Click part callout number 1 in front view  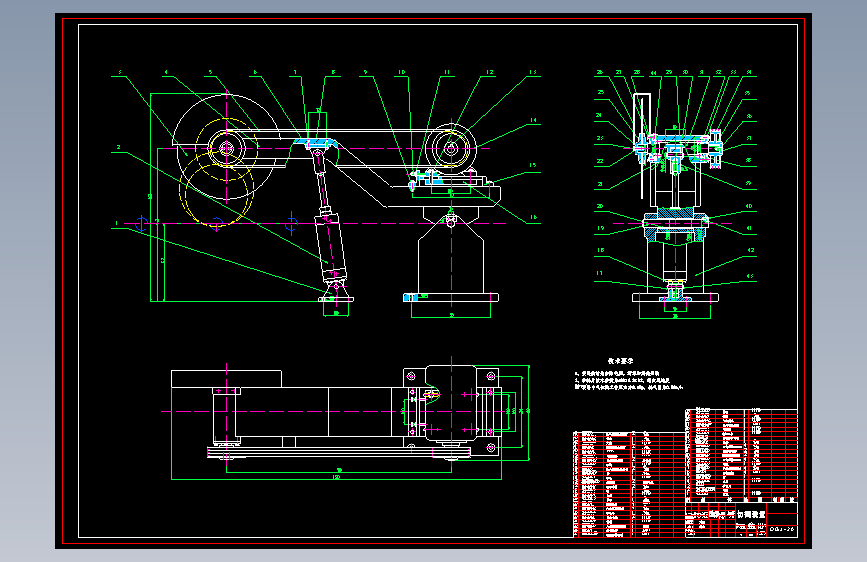point(117,223)
